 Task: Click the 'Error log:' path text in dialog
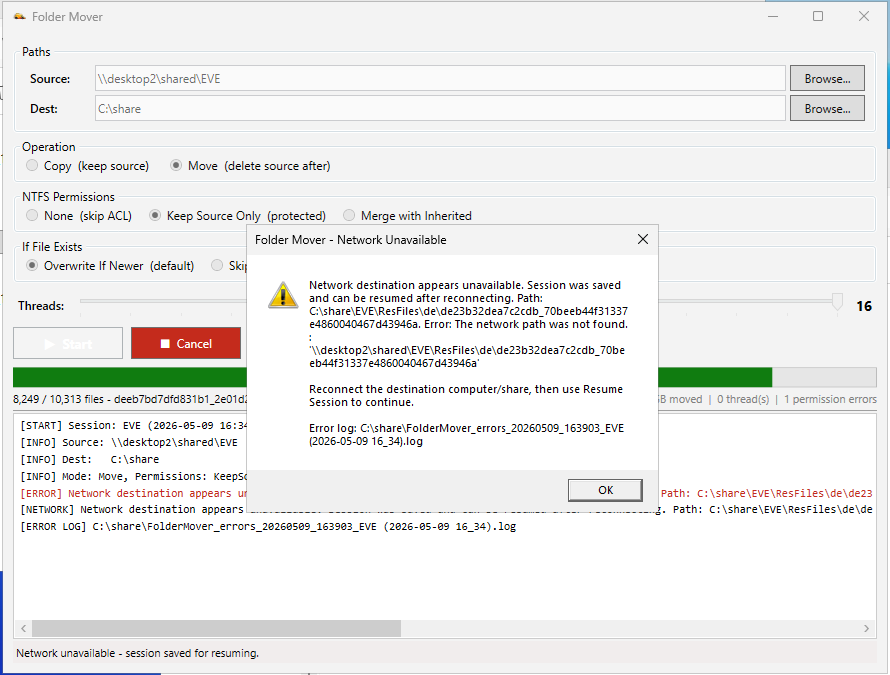[466, 434]
